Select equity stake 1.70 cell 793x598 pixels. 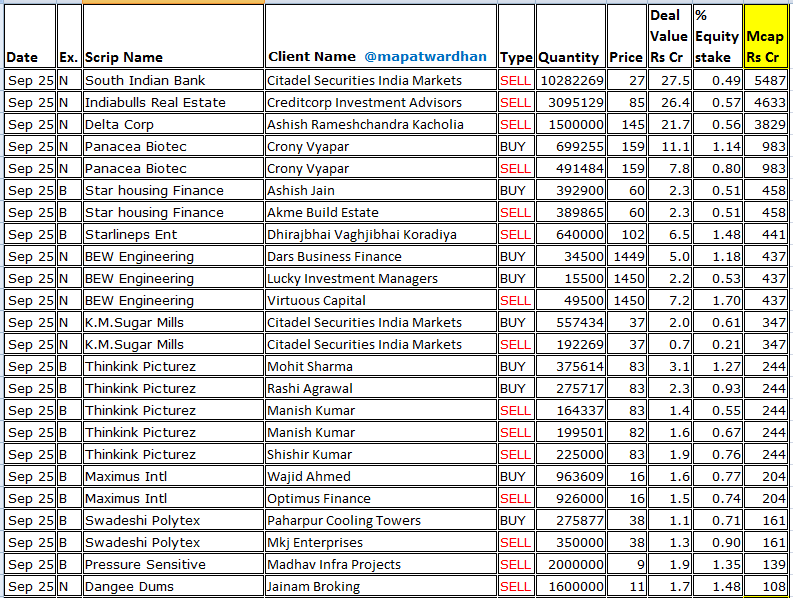coord(718,301)
